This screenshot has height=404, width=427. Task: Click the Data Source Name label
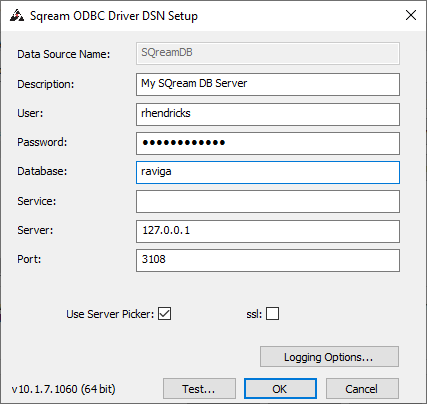[x=64, y=54]
